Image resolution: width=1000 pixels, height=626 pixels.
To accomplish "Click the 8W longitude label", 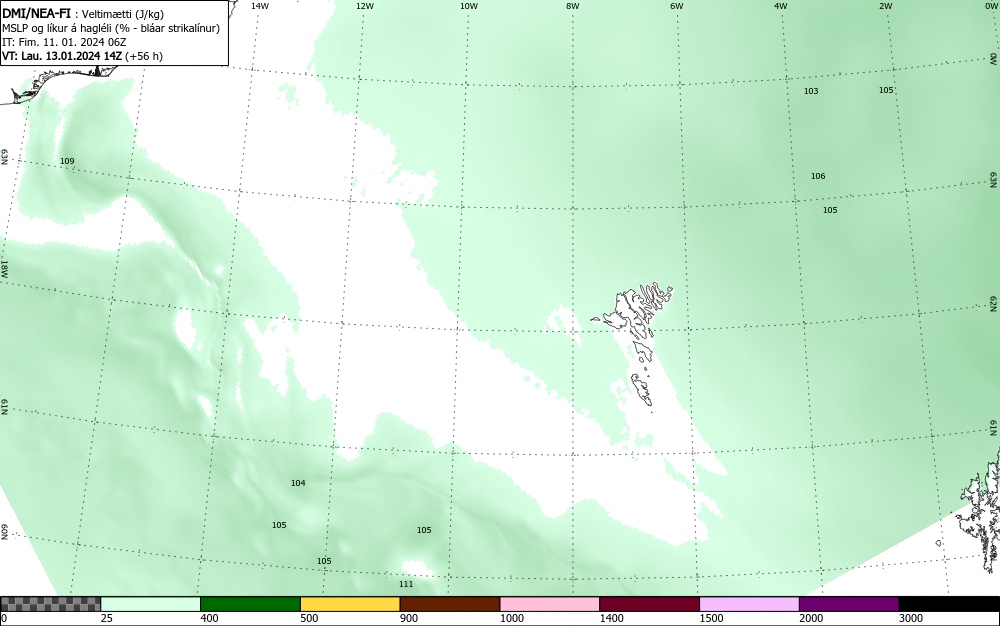I will pyautogui.click(x=573, y=6).
